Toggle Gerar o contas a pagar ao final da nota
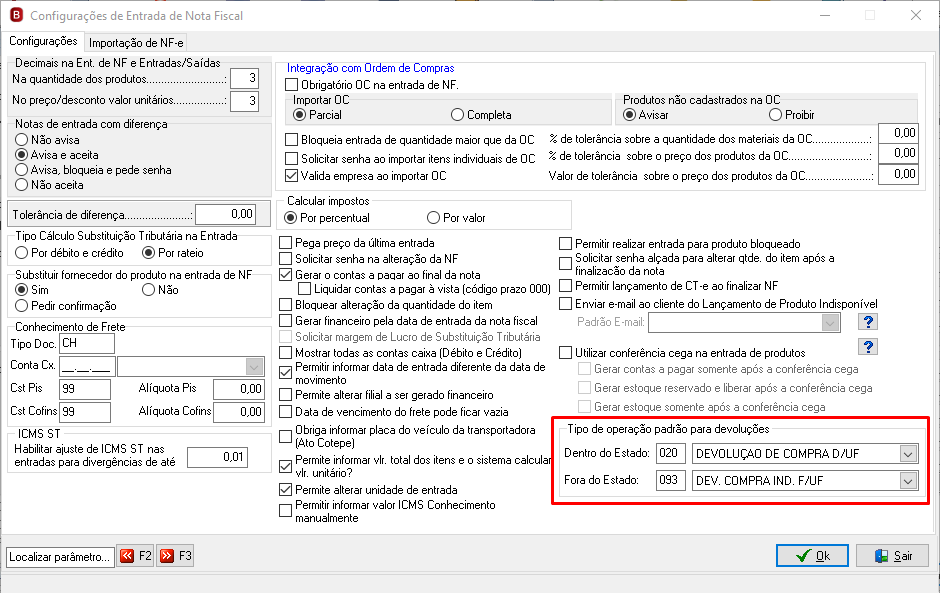The image size is (940, 593). click(285, 275)
